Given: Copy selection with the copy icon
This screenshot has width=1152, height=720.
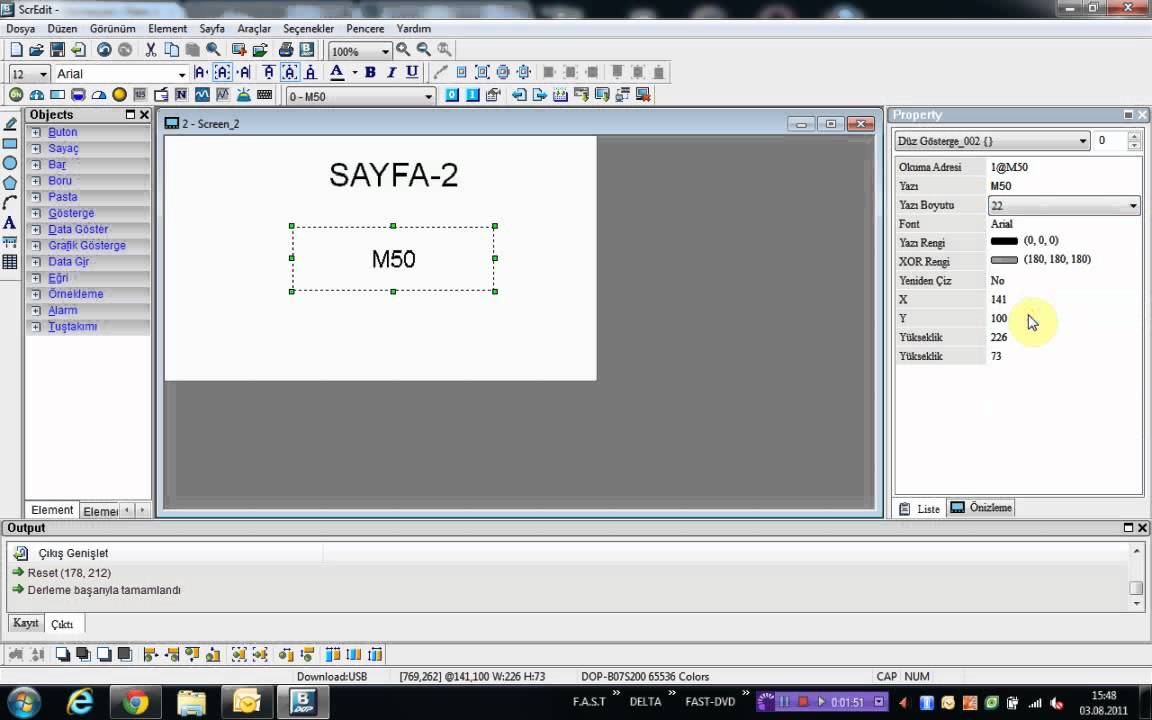Looking at the screenshot, I should click(x=171, y=50).
